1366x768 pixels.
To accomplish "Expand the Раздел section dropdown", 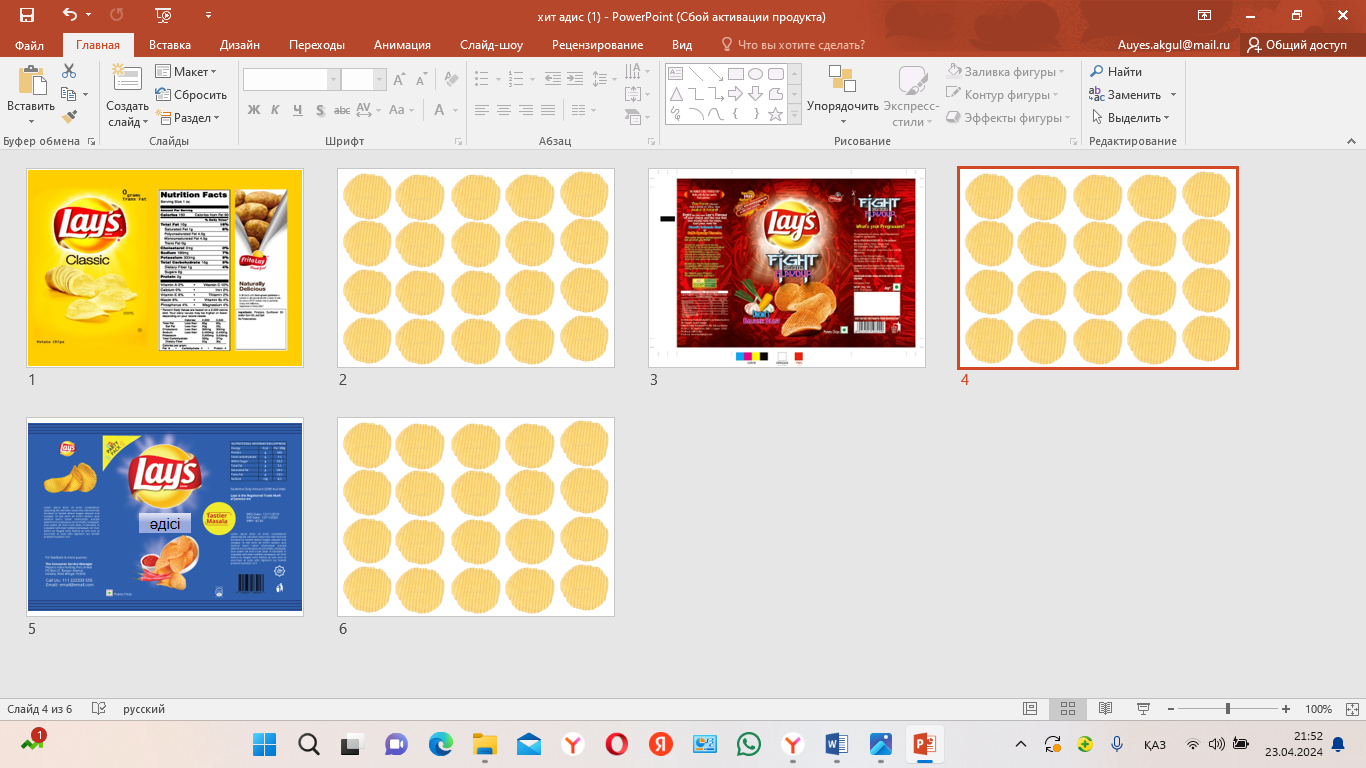I will 187,117.
